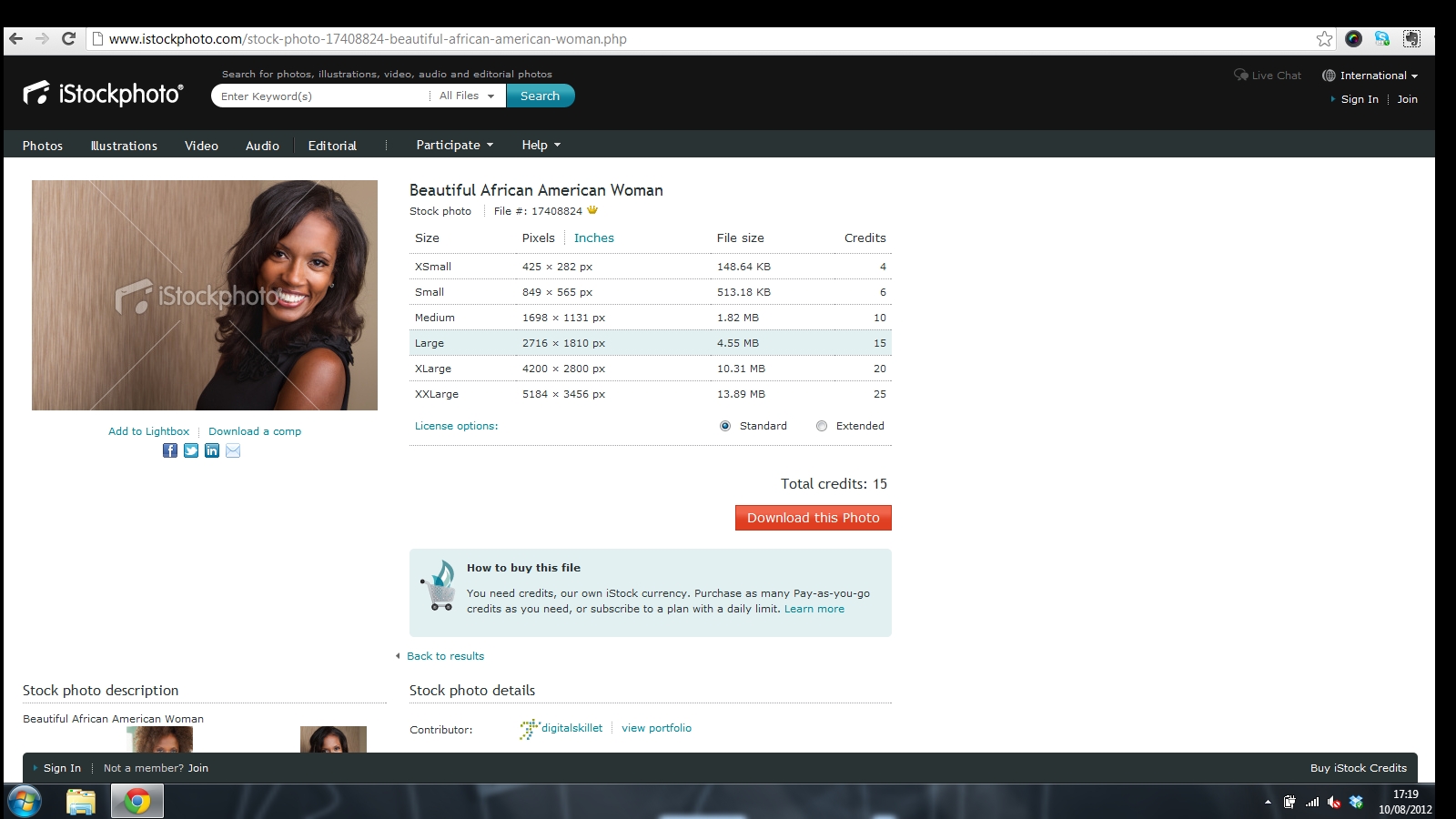Click Download a comp link
Screen dimensions: 1456x819
[x=255, y=431]
